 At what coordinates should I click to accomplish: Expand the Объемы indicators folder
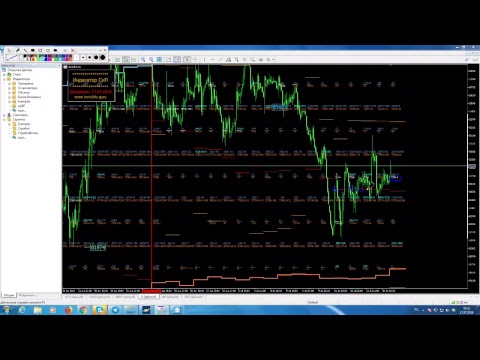(9, 92)
